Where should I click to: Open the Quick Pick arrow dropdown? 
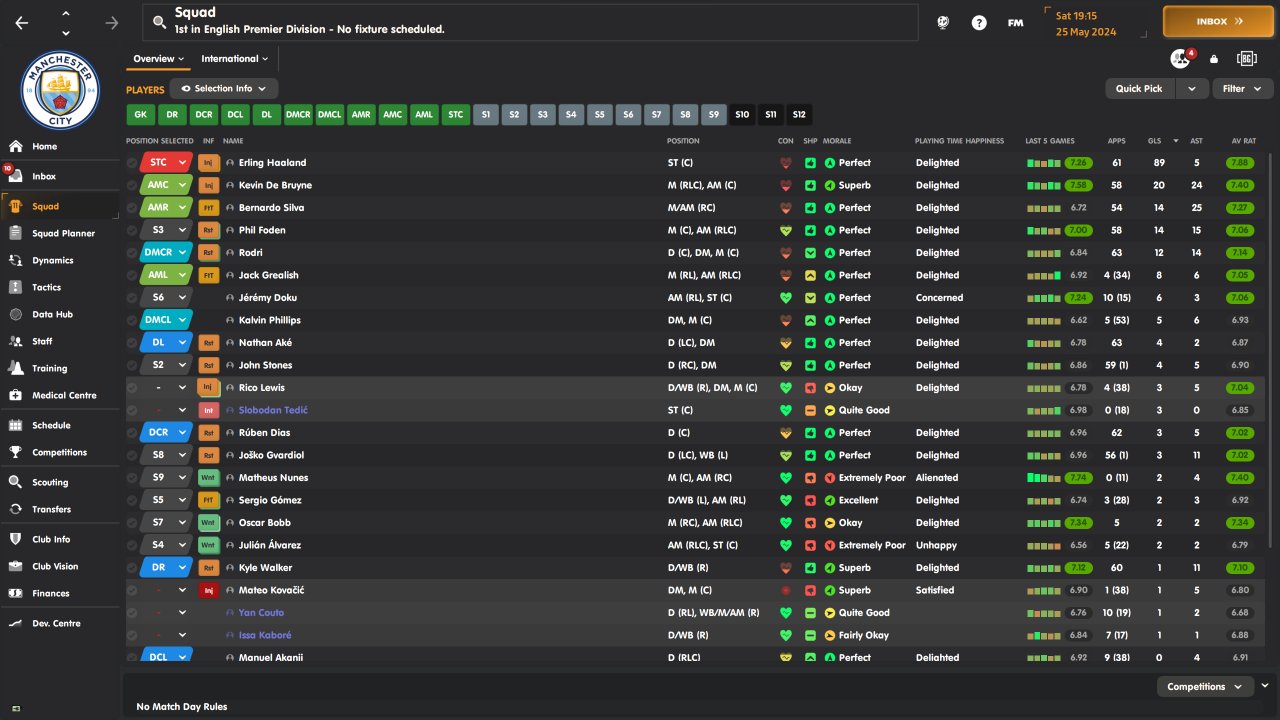click(1191, 88)
